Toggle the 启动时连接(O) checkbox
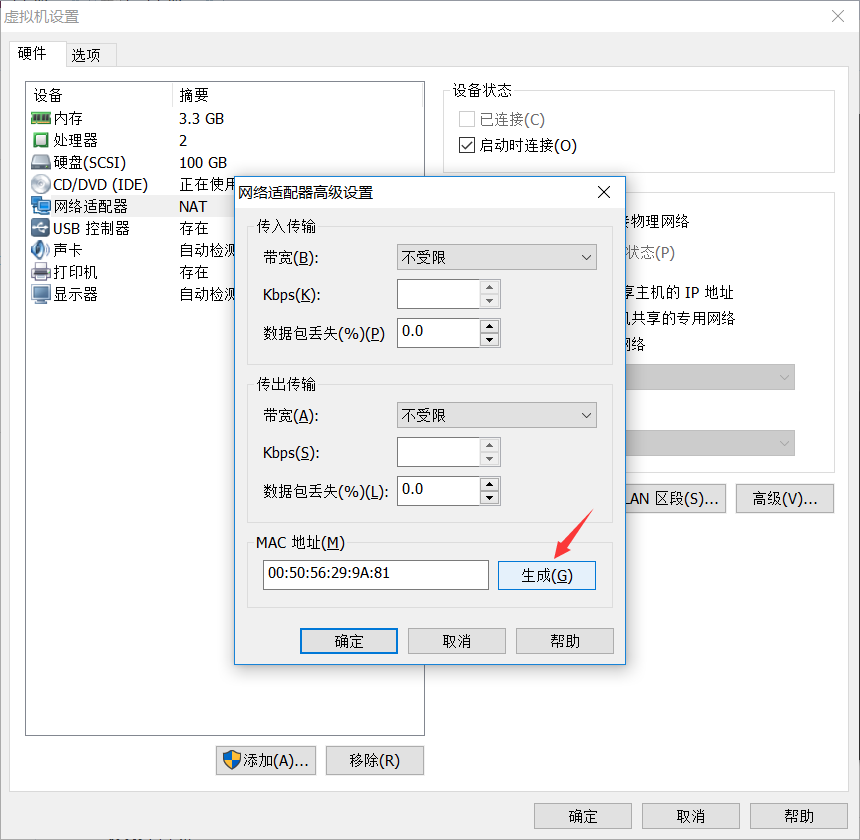 tap(467, 145)
